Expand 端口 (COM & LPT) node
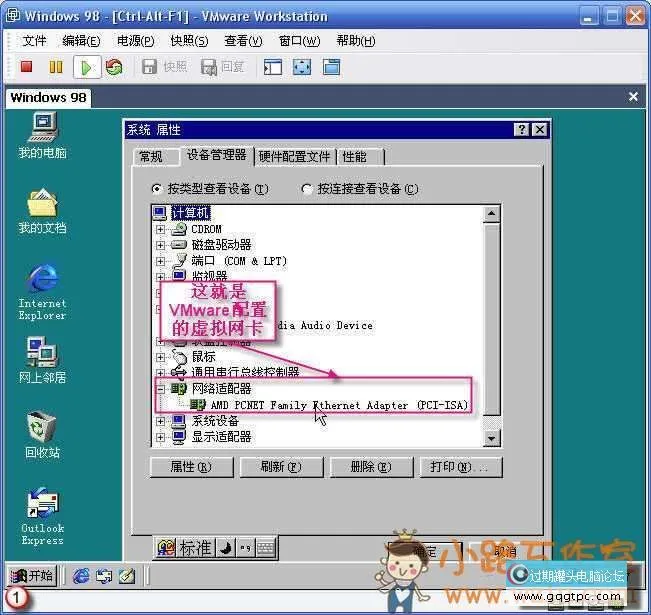Screen dimensions: 651x615 [160, 261]
